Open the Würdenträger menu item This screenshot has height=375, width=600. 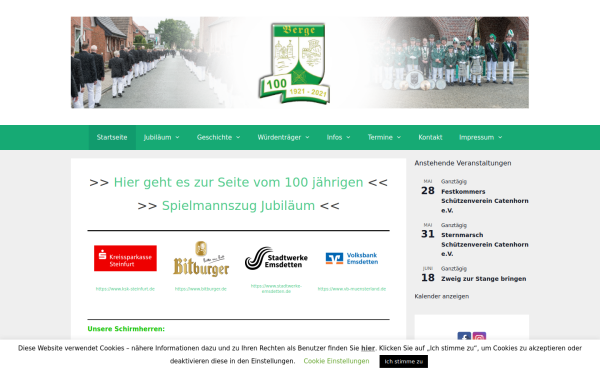[279, 137]
